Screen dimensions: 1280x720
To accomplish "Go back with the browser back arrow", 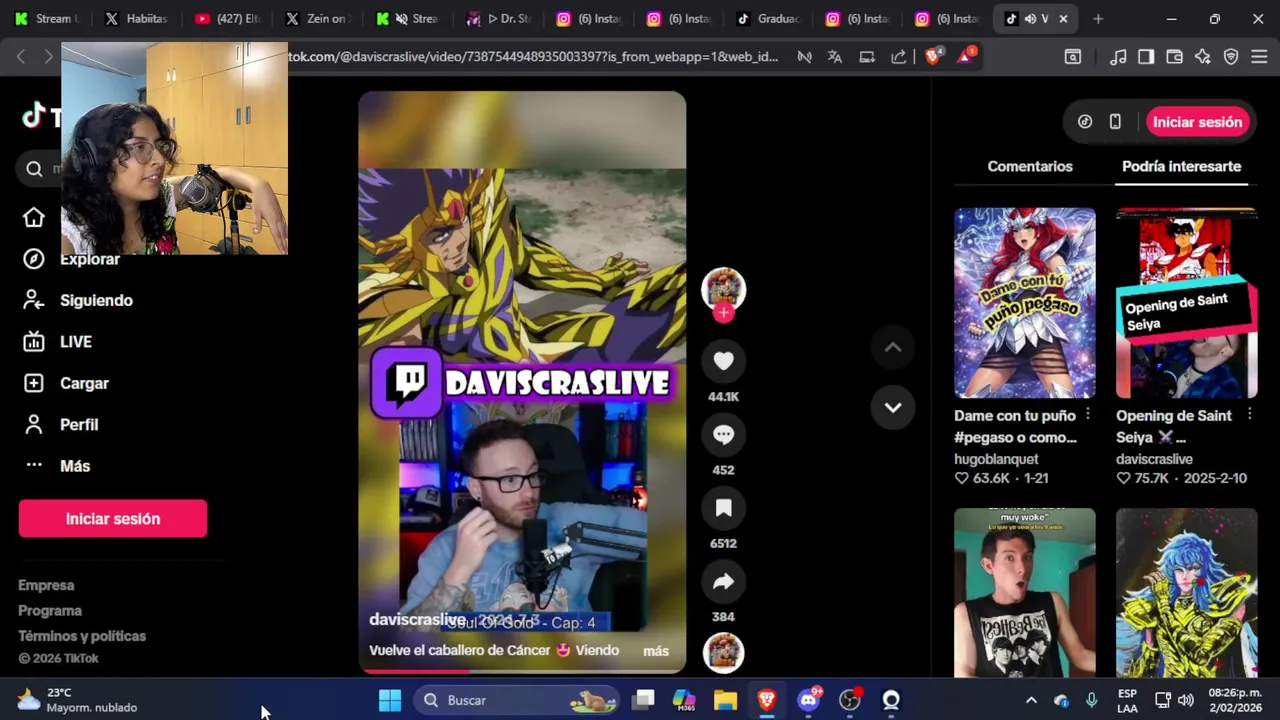I will (21, 57).
